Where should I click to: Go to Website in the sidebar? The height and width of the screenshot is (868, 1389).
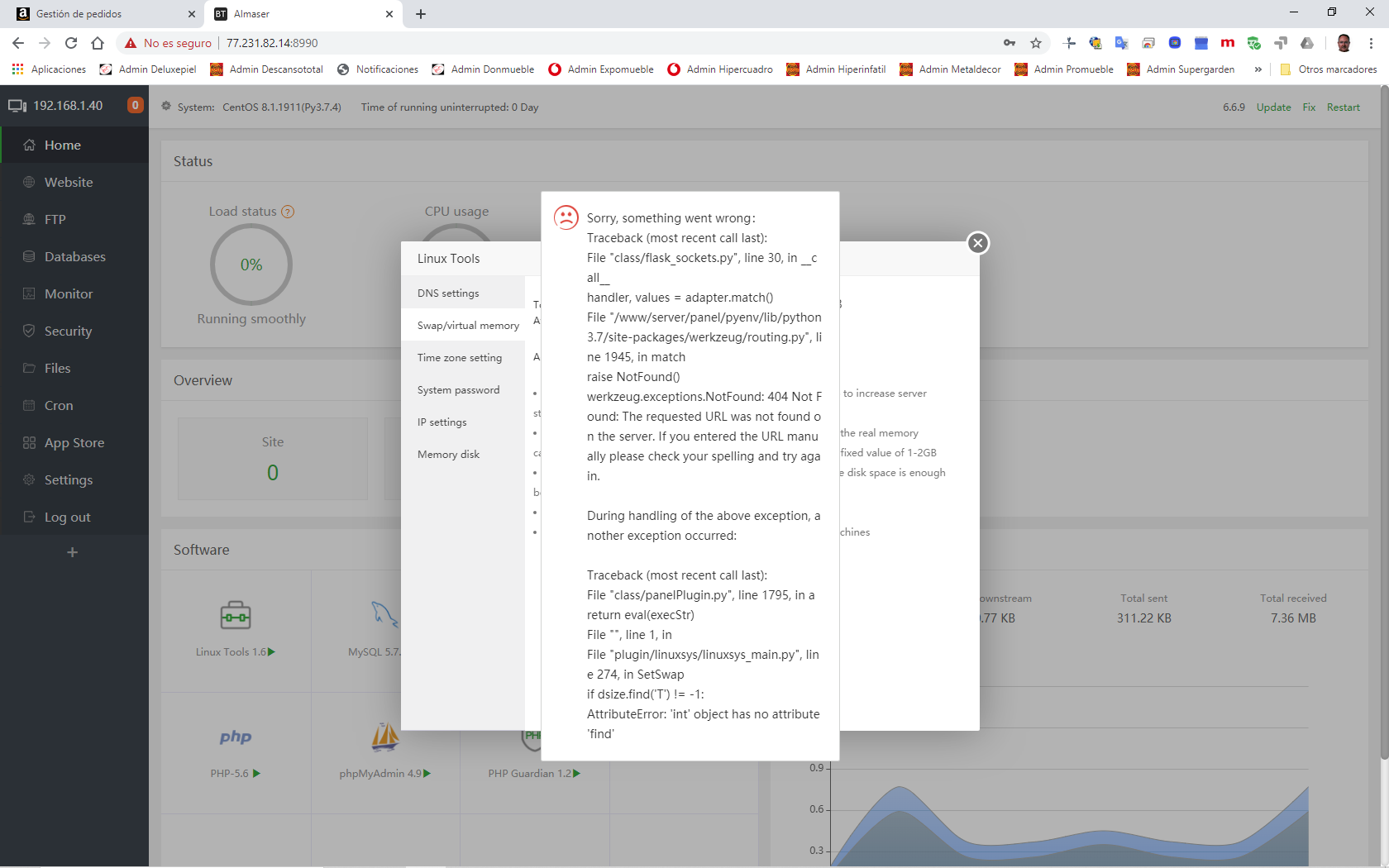[x=74, y=182]
